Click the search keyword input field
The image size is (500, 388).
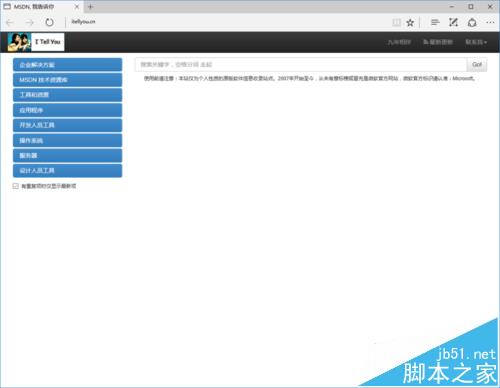301,65
